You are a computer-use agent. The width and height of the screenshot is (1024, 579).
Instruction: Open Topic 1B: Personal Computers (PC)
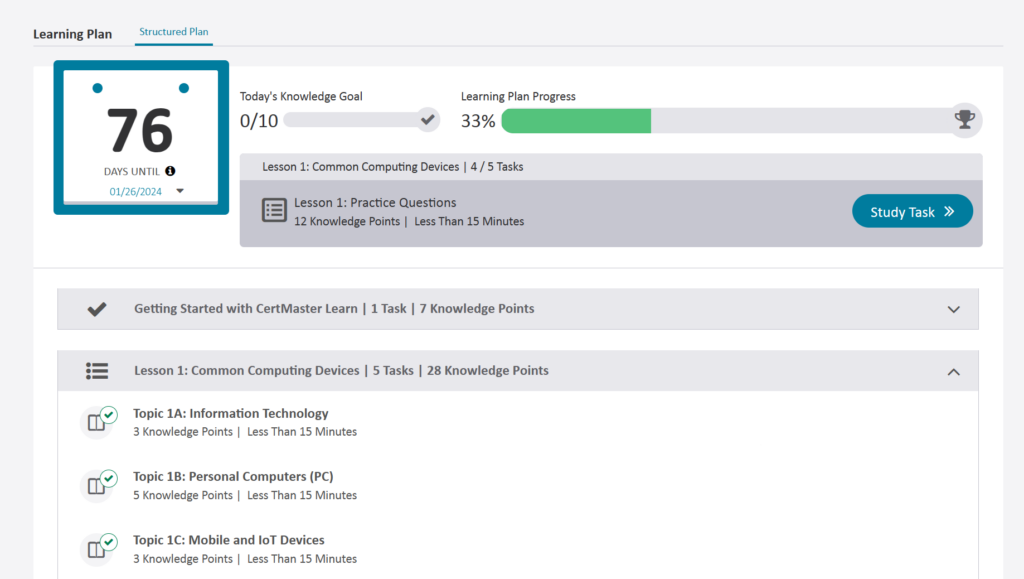coord(233,477)
